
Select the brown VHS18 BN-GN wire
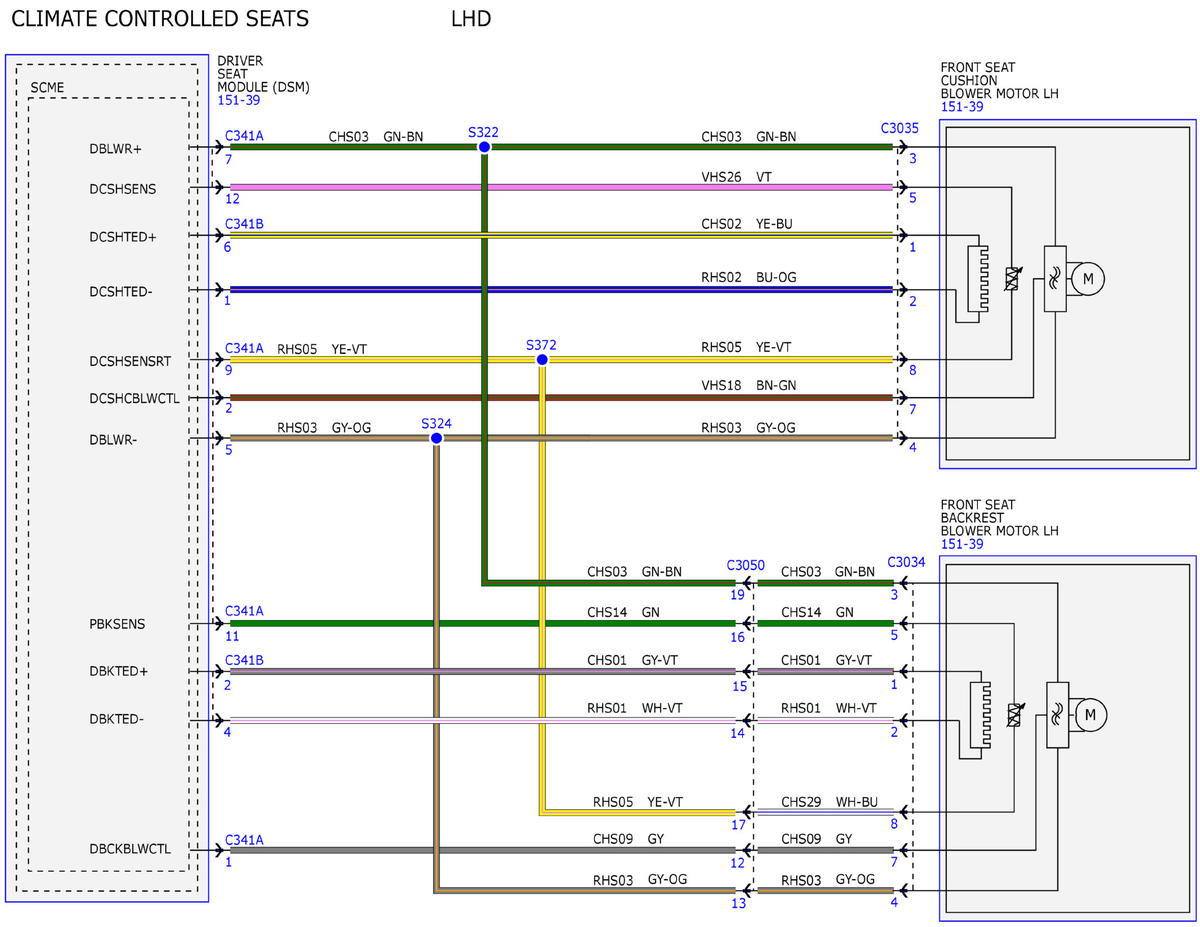561,398
